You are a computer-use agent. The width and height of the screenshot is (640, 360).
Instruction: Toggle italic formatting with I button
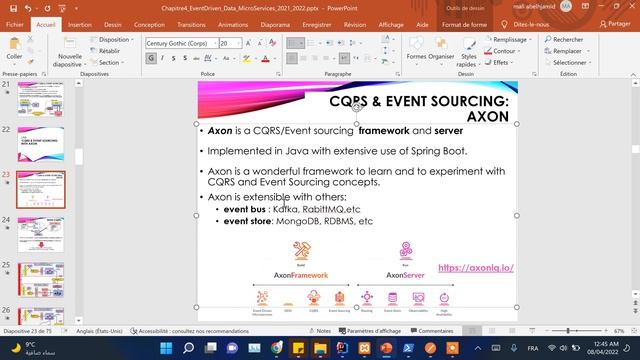coord(162,59)
